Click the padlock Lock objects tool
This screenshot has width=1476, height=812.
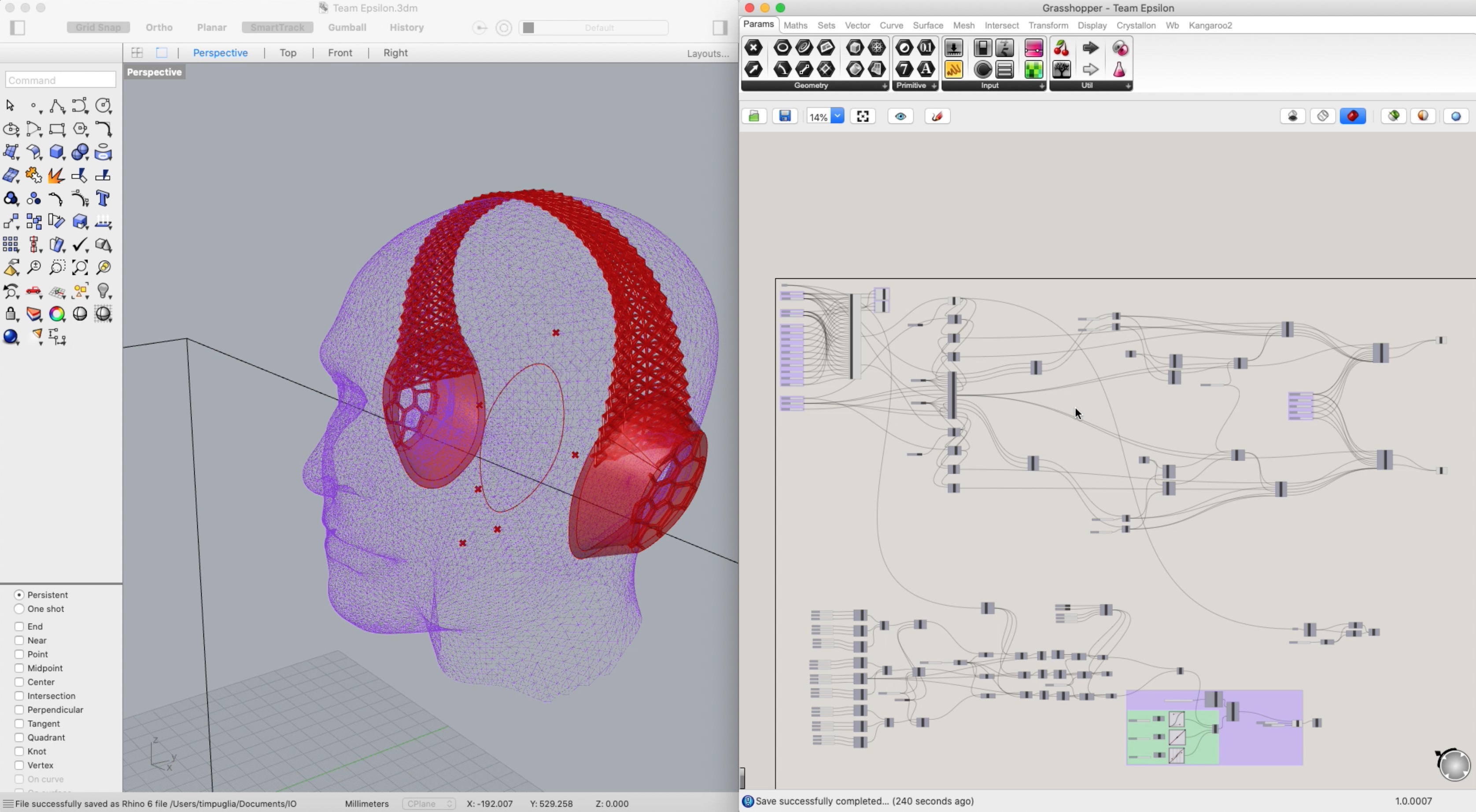(10, 314)
